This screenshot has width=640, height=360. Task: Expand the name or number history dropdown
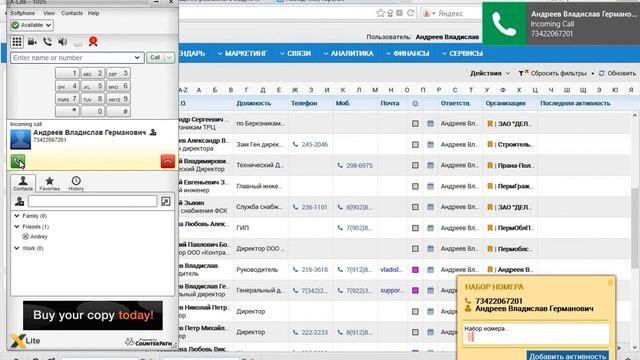(137, 58)
